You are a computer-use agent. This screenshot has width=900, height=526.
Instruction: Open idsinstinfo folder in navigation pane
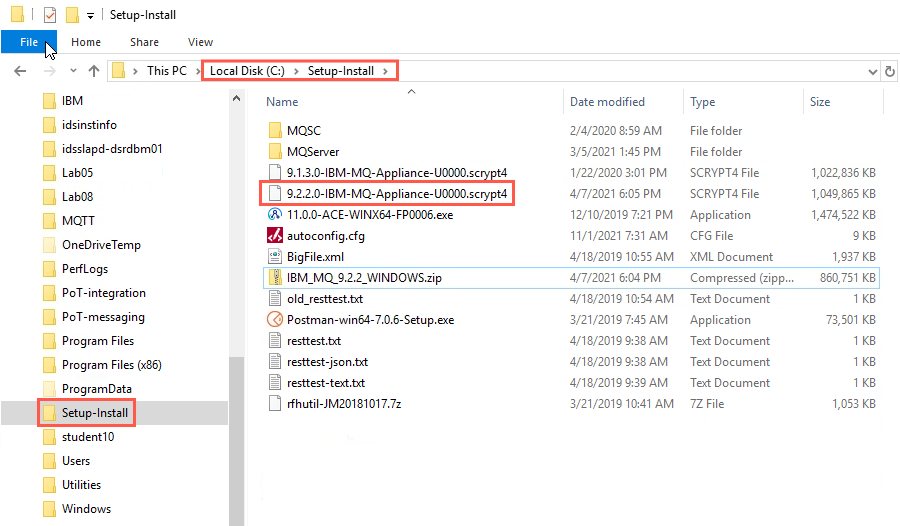tap(80, 125)
